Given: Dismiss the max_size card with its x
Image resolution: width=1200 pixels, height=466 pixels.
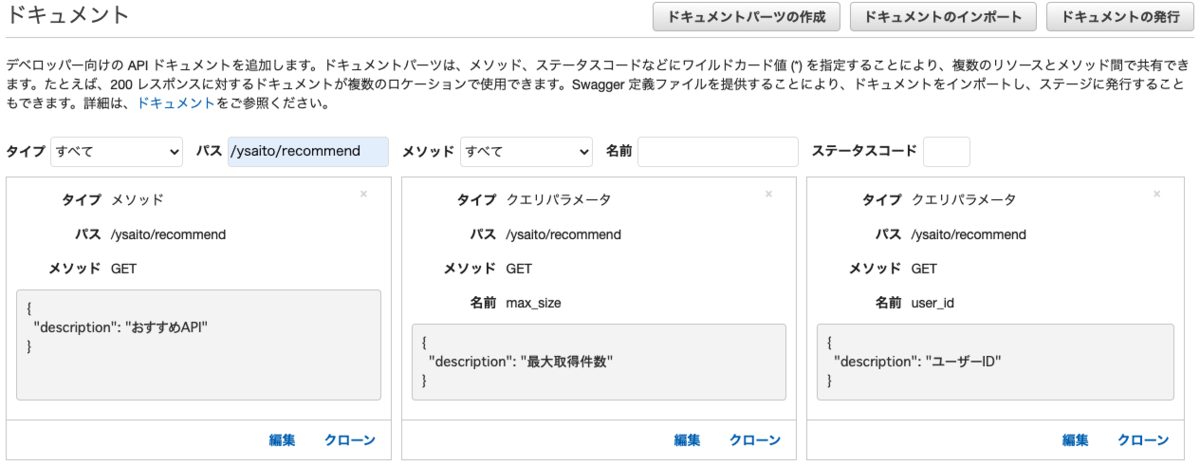Looking at the screenshot, I should pyautogui.click(x=768, y=194).
